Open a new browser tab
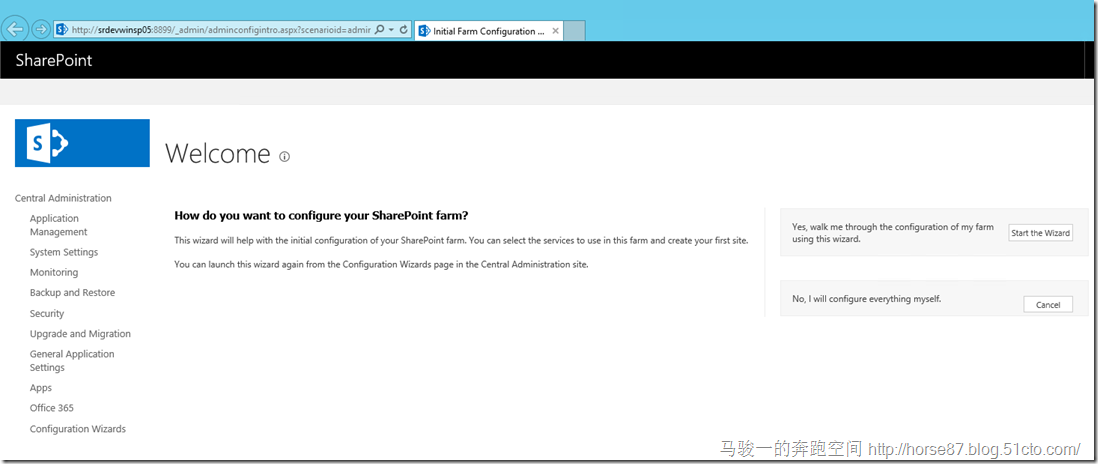Image resolution: width=1098 pixels, height=464 pixels. pyautogui.click(x=574, y=31)
